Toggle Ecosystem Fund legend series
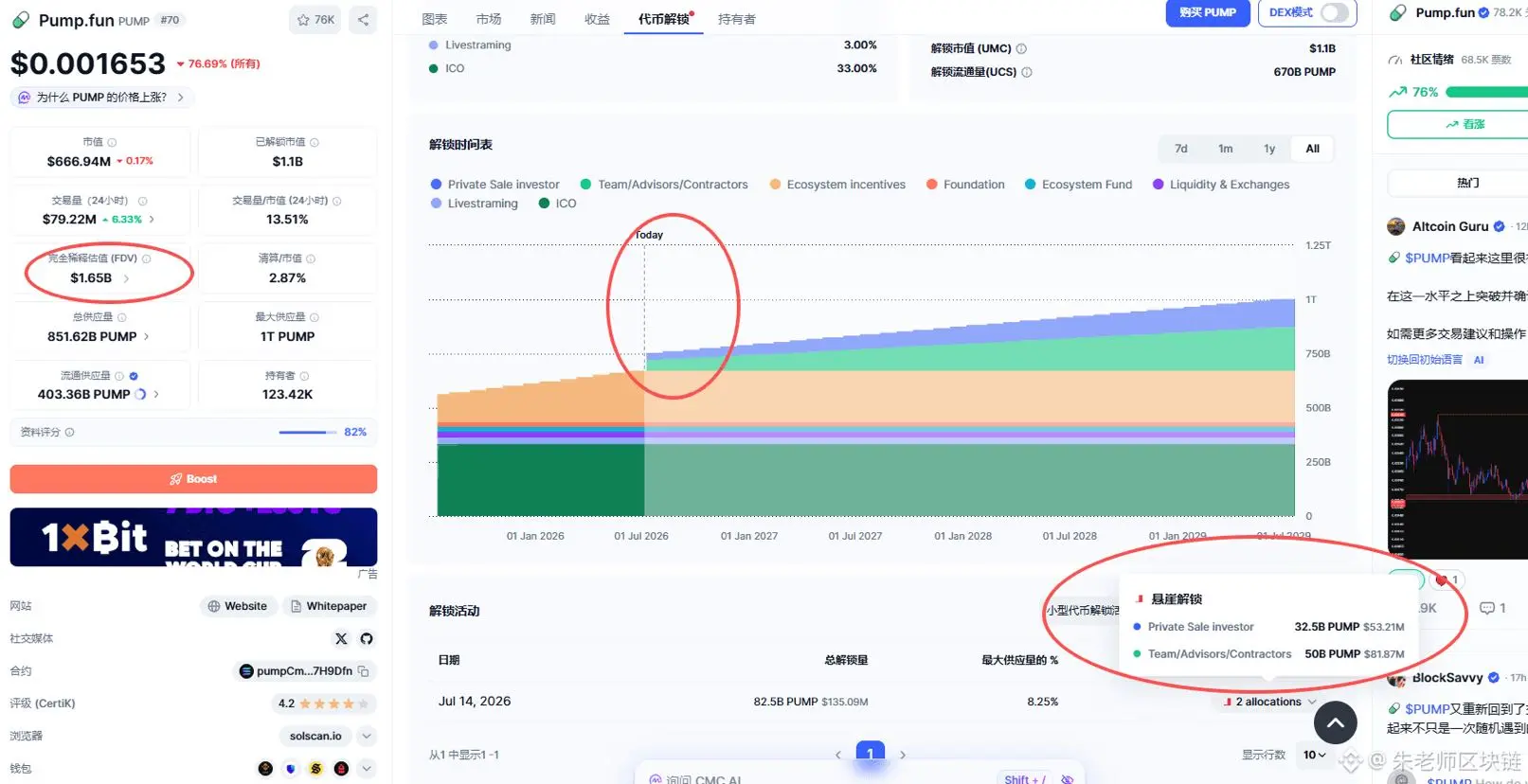Image resolution: width=1528 pixels, height=784 pixels. 1078,185
